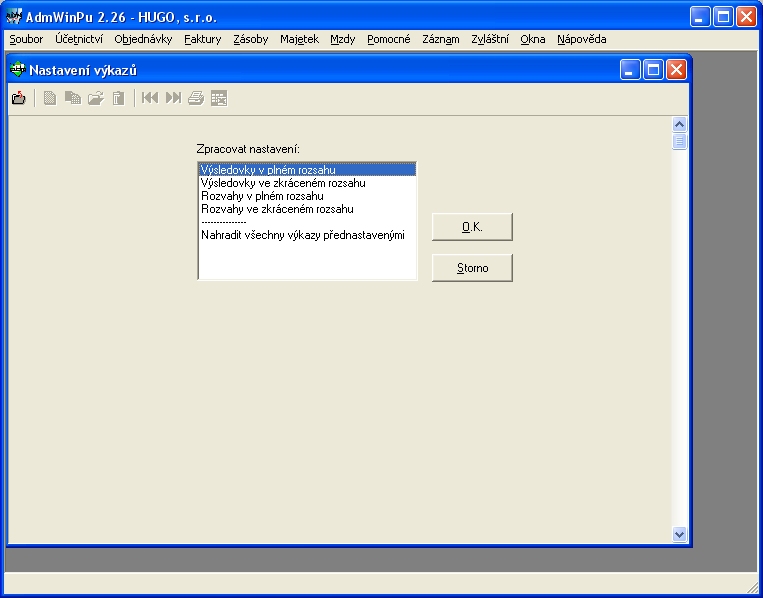Maximize the AdmWinPu main window

(723, 17)
